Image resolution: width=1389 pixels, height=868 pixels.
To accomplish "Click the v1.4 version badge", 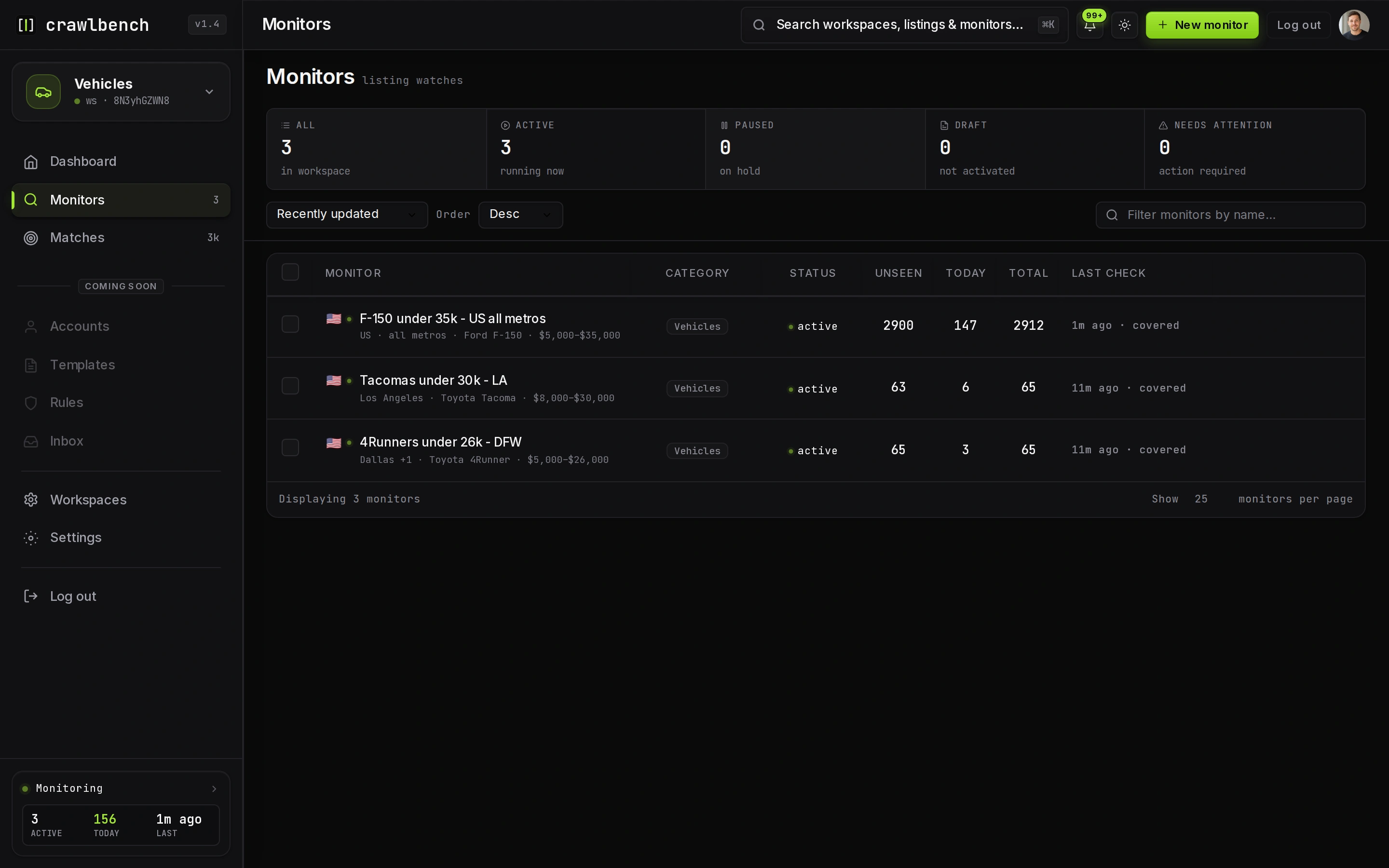I will [x=207, y=24].
